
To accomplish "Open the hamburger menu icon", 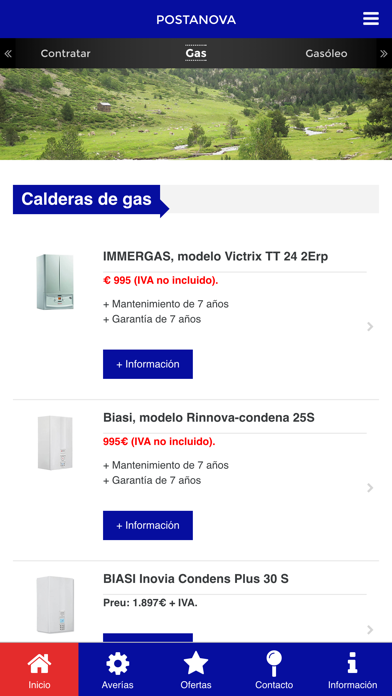I will click(x=371, y=19).
